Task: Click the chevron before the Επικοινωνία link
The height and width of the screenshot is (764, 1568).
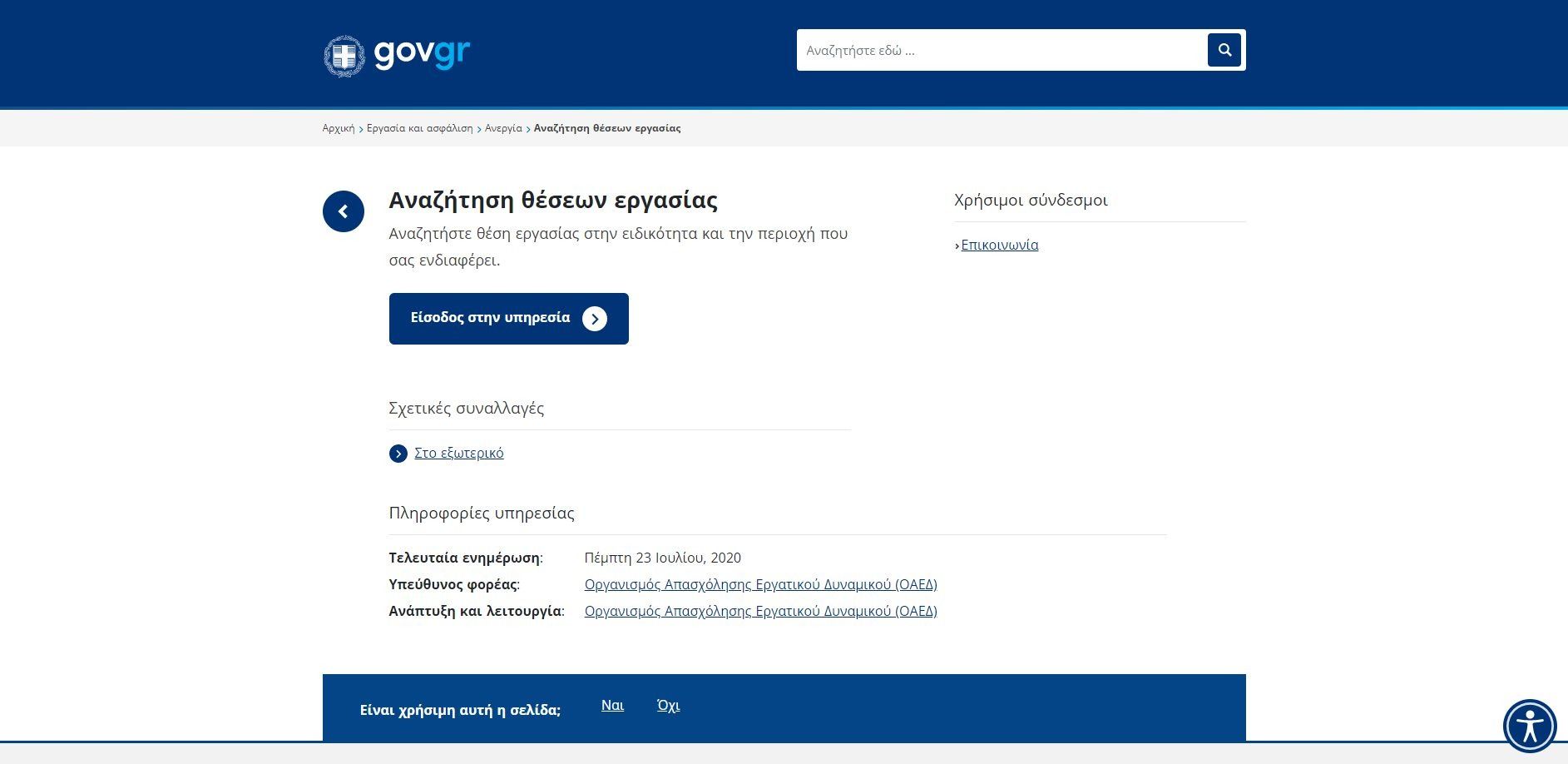Action: (x=958, y=245)
